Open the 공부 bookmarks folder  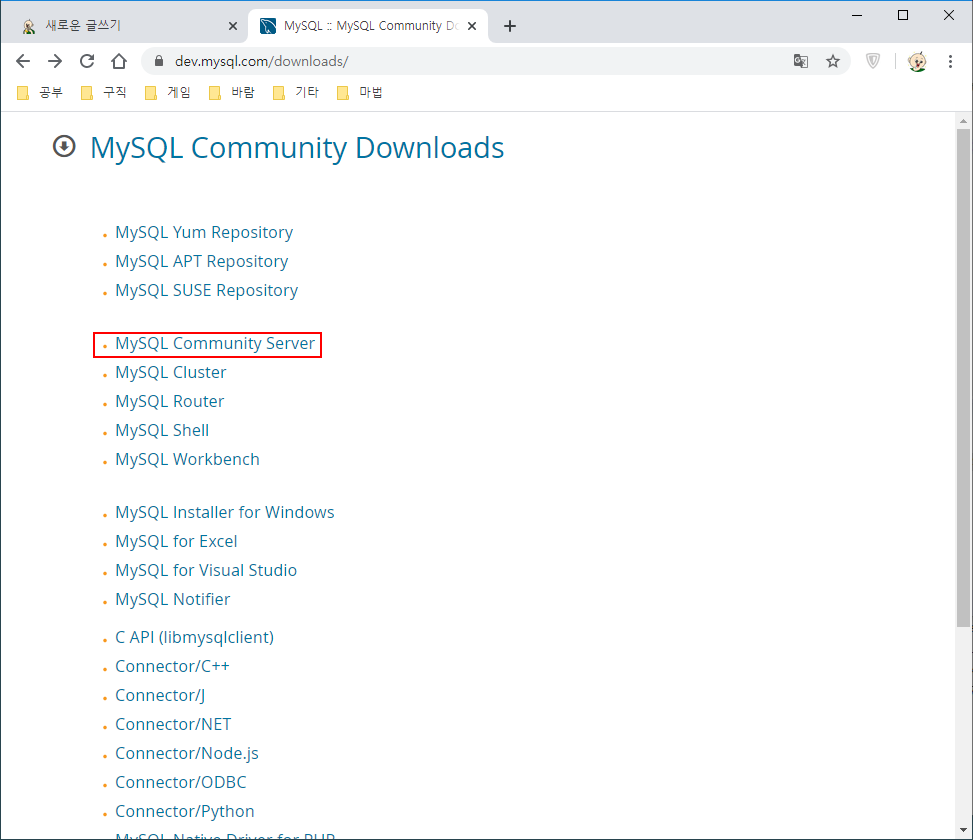[40, 92]
